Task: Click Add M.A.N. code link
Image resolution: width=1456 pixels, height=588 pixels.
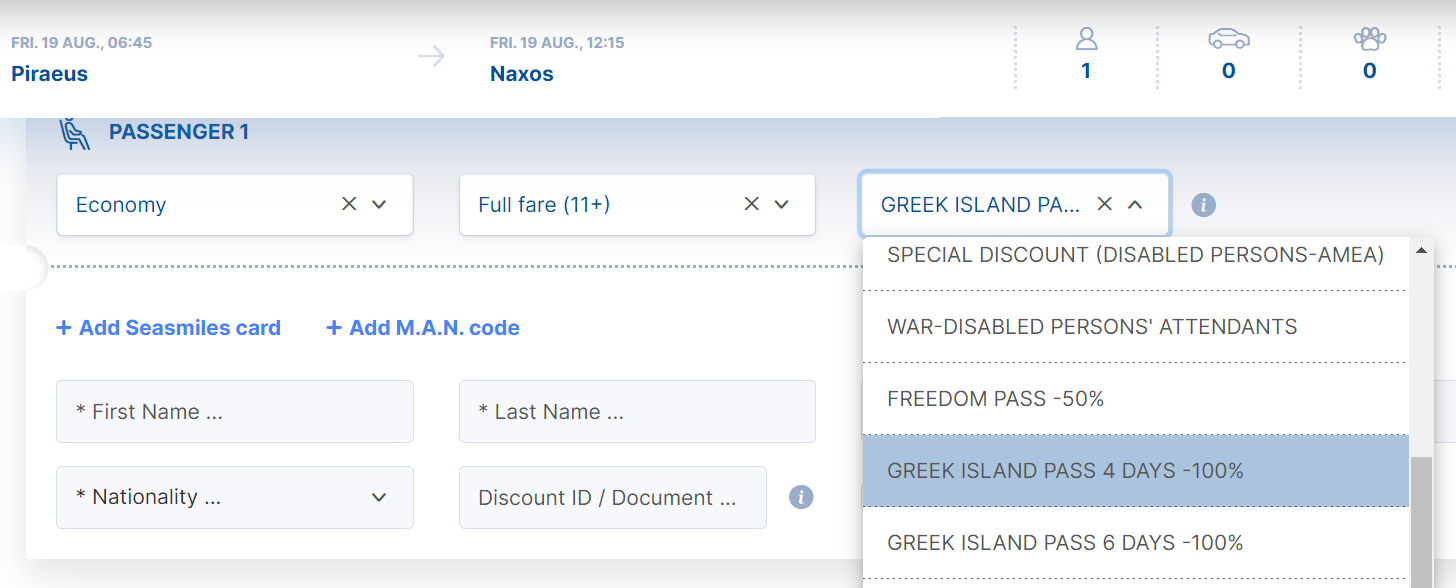Action: 423,328
